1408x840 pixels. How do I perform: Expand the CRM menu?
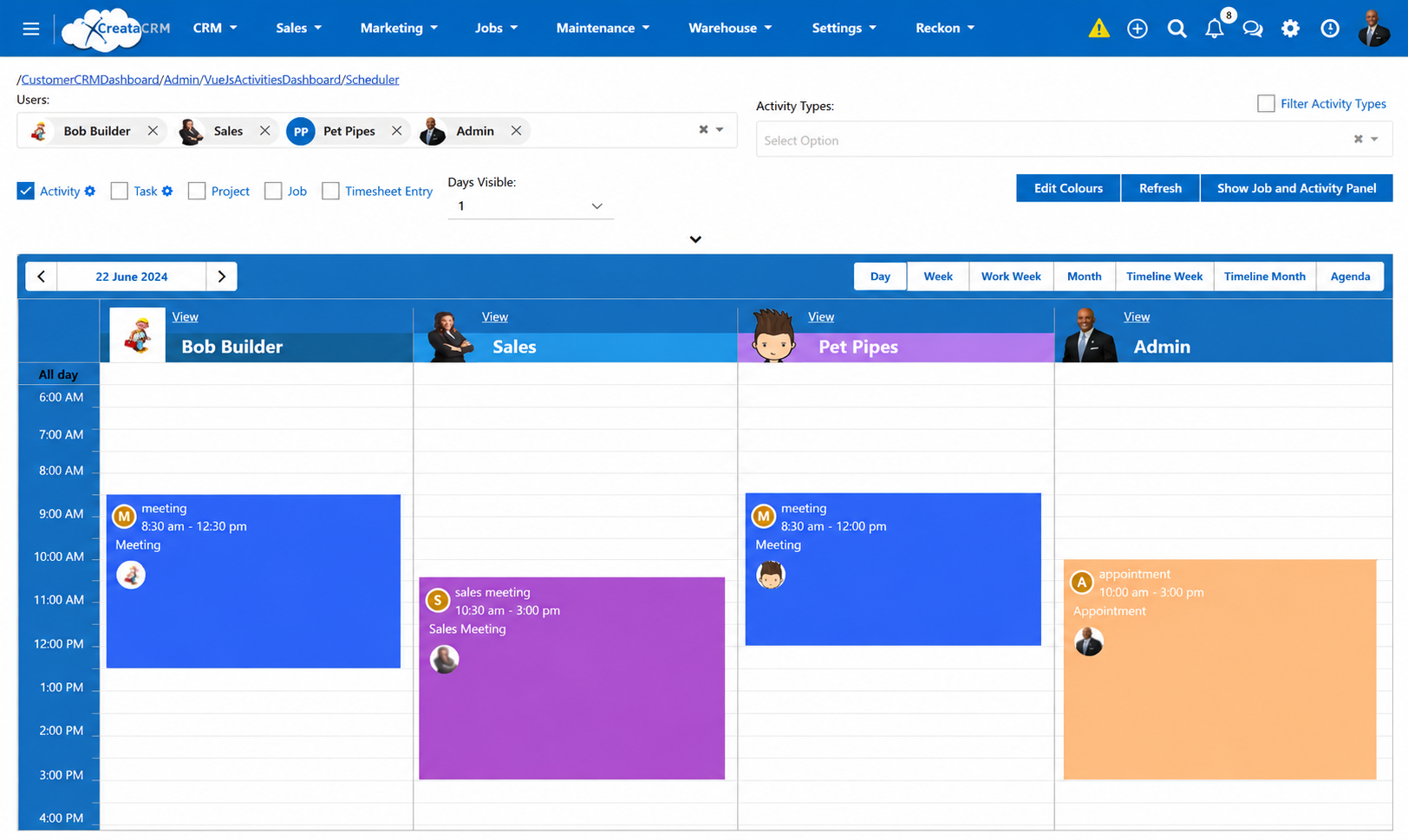pos(215,28)
